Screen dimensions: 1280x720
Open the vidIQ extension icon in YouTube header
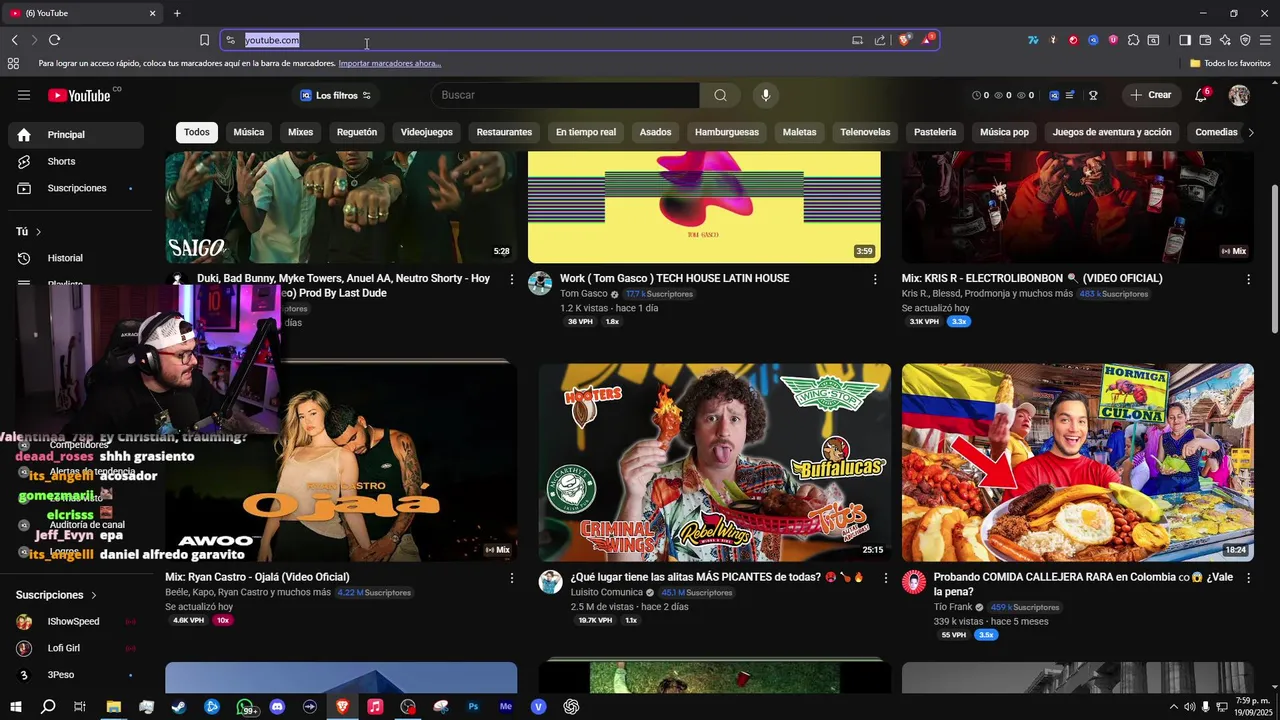point(1054,95)
